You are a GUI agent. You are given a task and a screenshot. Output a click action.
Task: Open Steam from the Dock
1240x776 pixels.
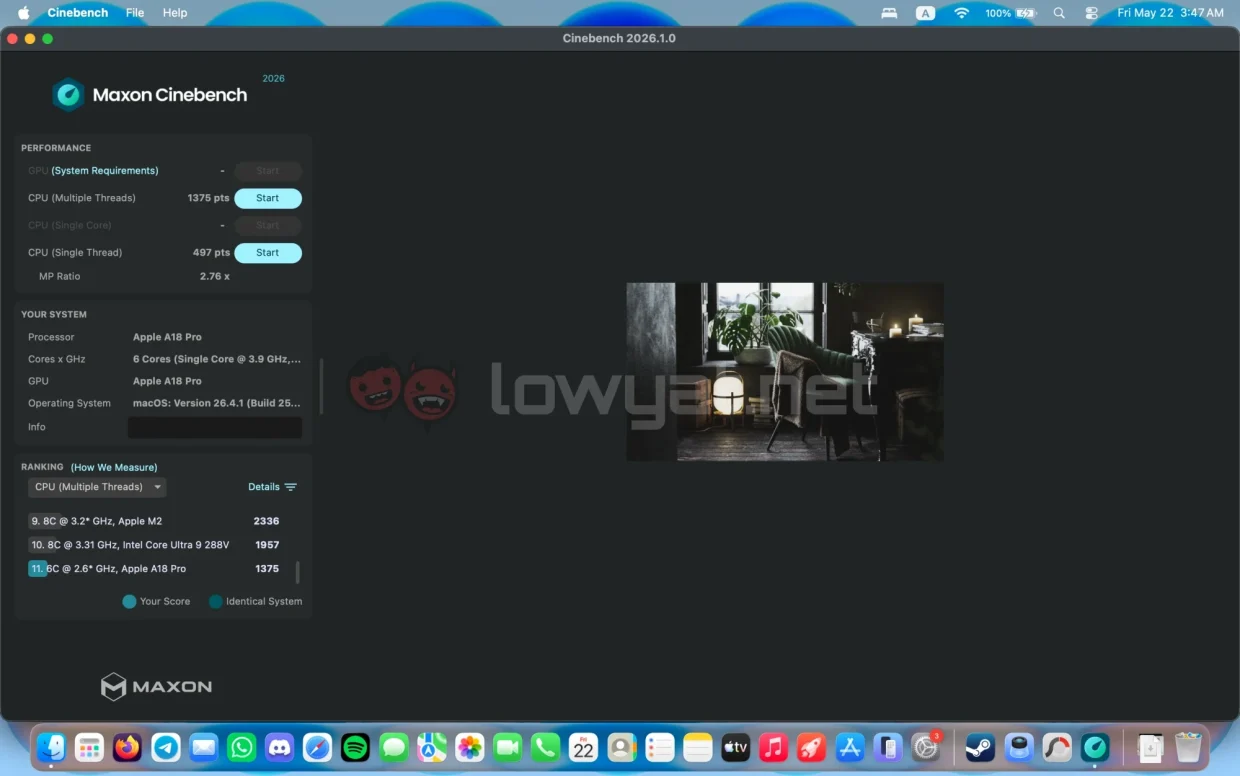(x=979, y=747)
